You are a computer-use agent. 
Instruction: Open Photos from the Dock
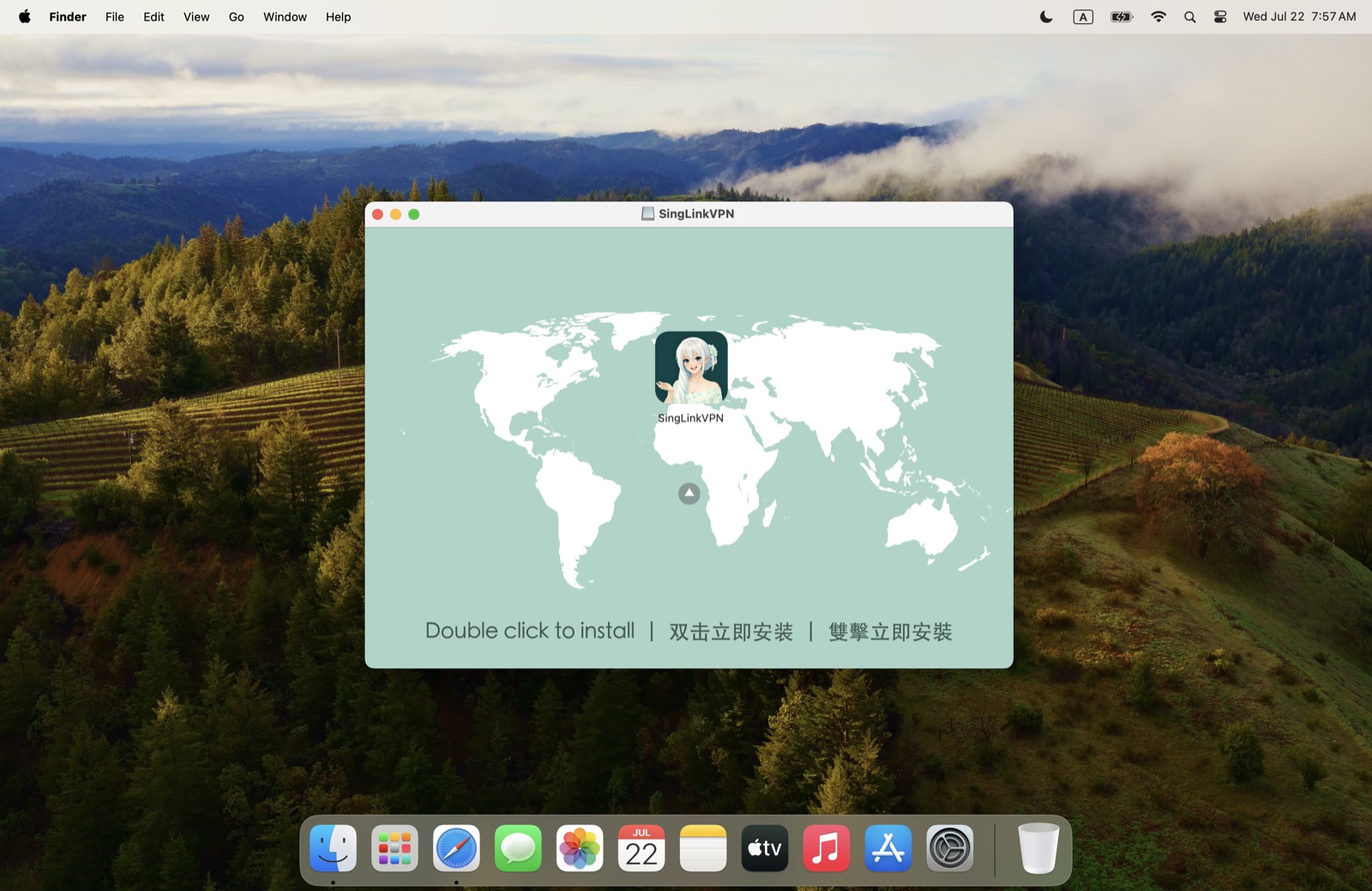click(x=580, y=848)
